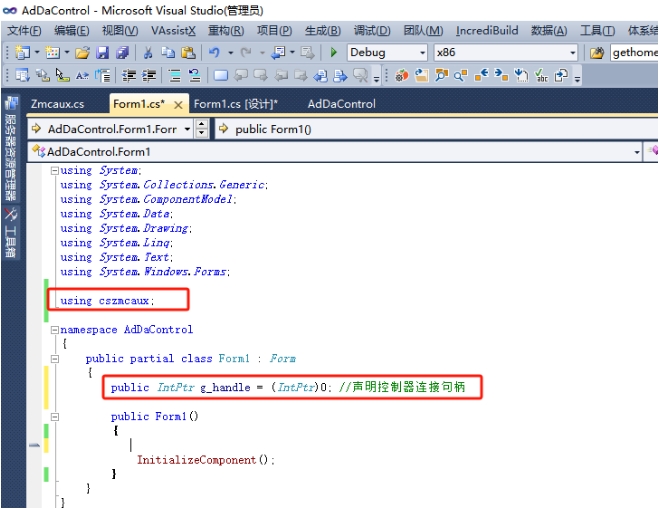Viewport: 659px width, 509px height.
Task: Collapse the public Form1() constructor block
Action: point(54,417)
